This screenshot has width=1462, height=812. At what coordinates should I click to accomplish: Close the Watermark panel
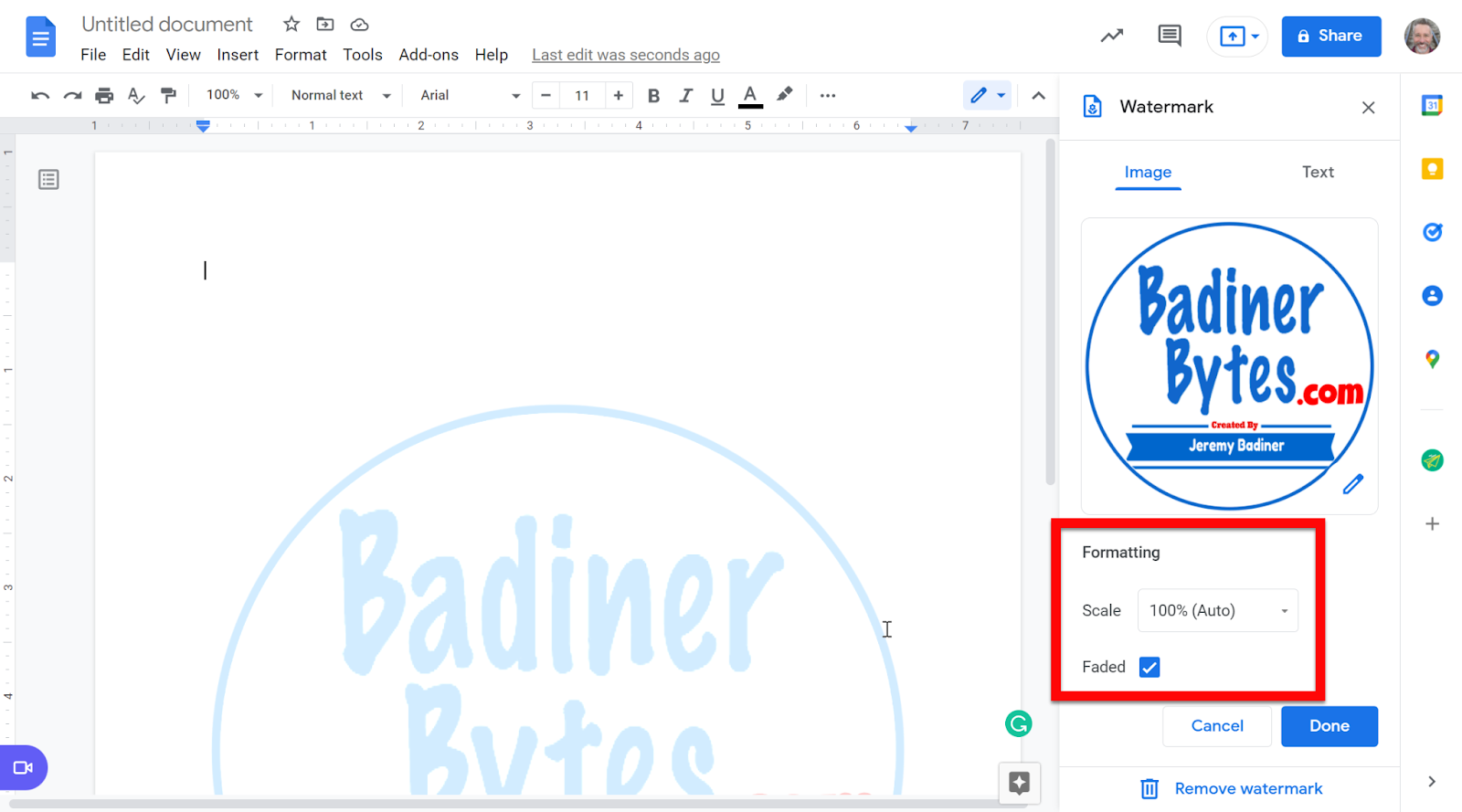click(1368, 108)
